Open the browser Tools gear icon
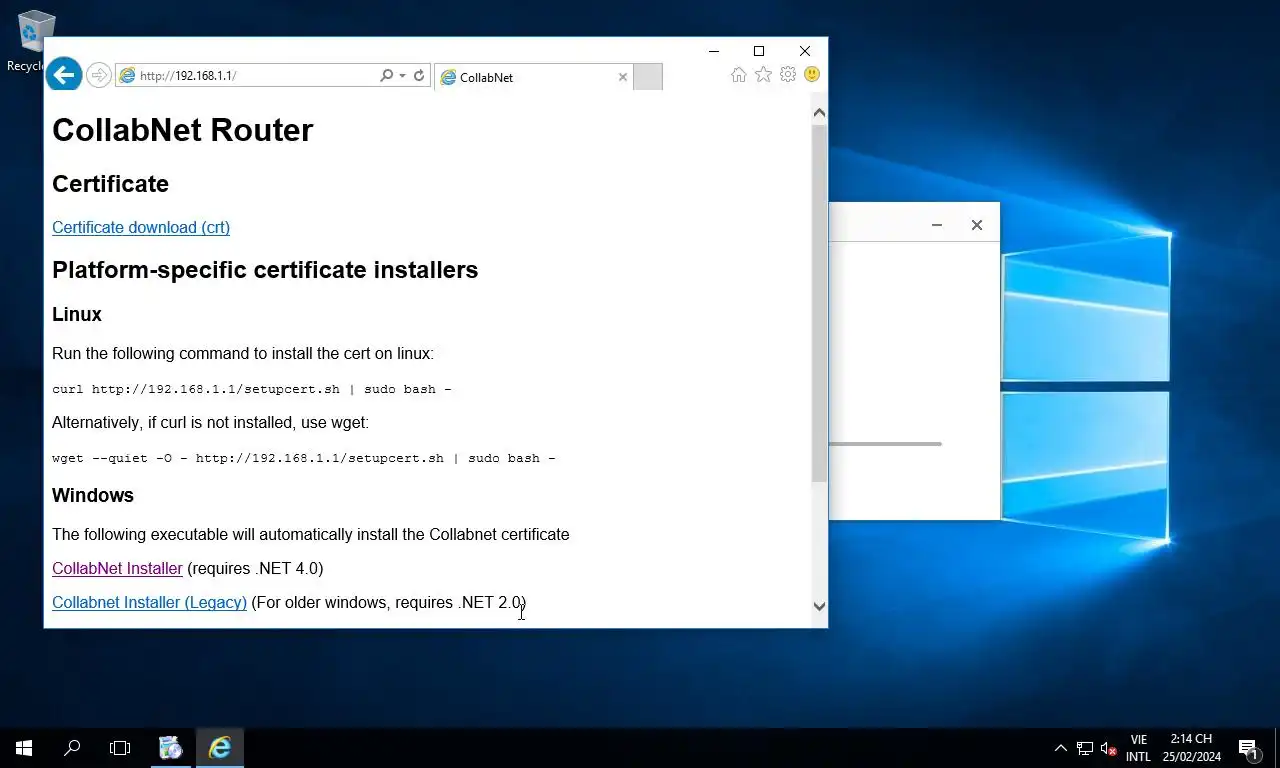 [x=788, y=75]
